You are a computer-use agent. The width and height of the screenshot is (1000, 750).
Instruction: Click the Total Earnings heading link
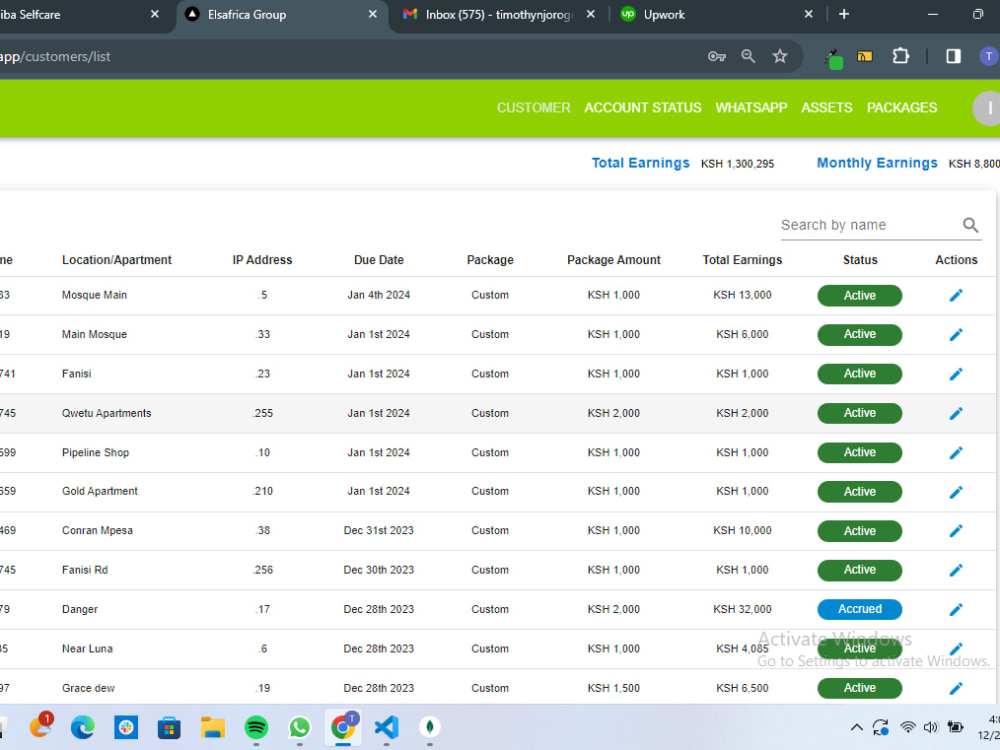(640, 163)
